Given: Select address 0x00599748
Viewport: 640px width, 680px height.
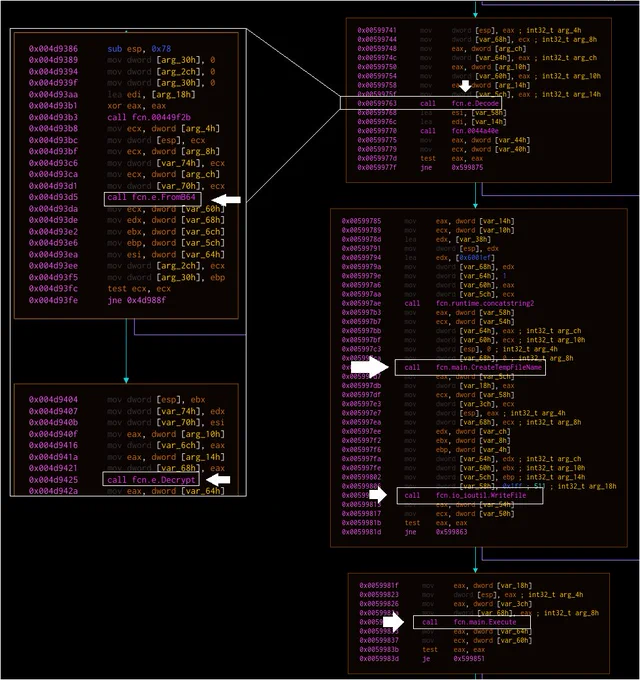Looking at the screenshot, I should [x=377, y=49].
